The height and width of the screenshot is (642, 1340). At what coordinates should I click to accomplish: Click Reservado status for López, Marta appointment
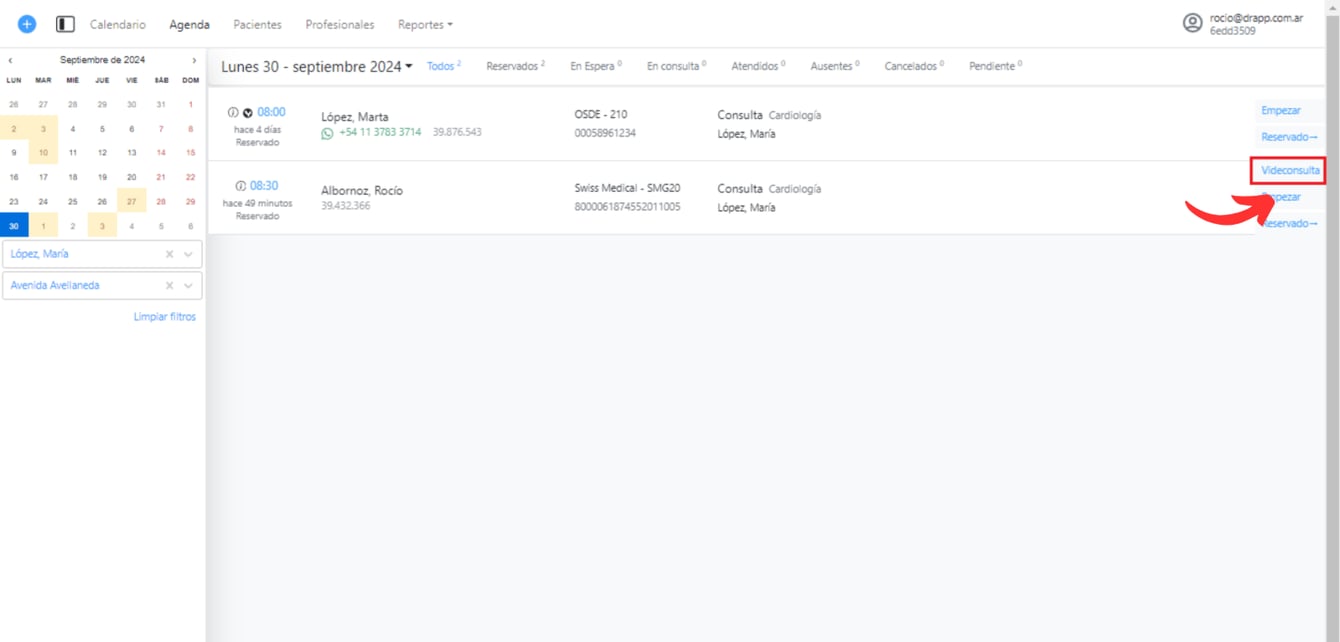coord(1289,137)
